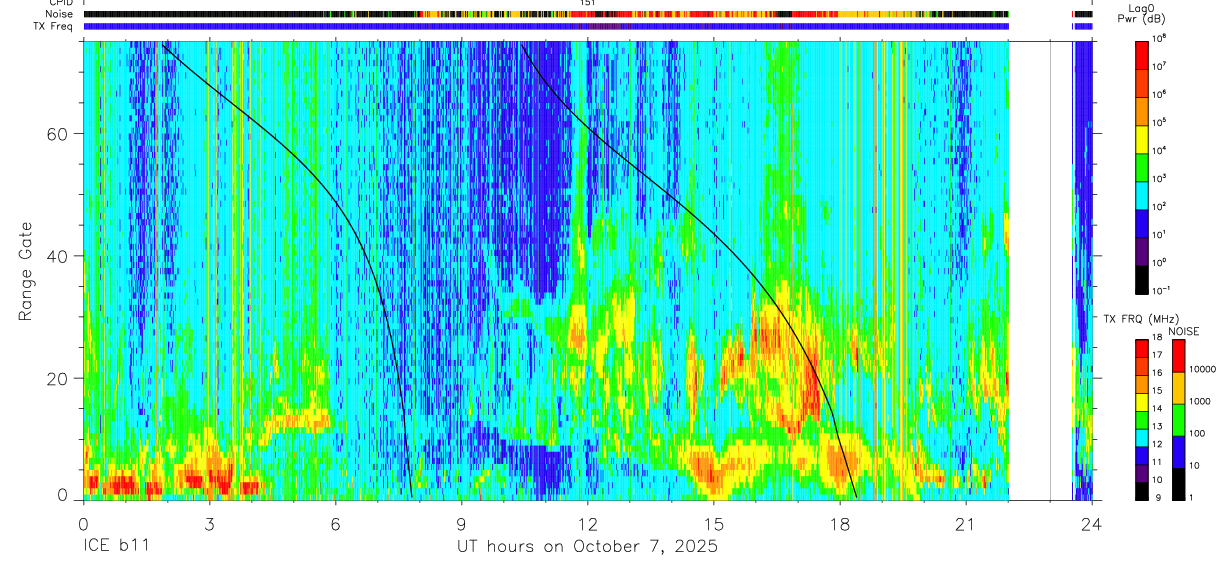The width and height of the screenshot is (1228, 567).
Task: Click the red top segment of Lag0 power colorbar
Action: click(x=1142, y=55)
